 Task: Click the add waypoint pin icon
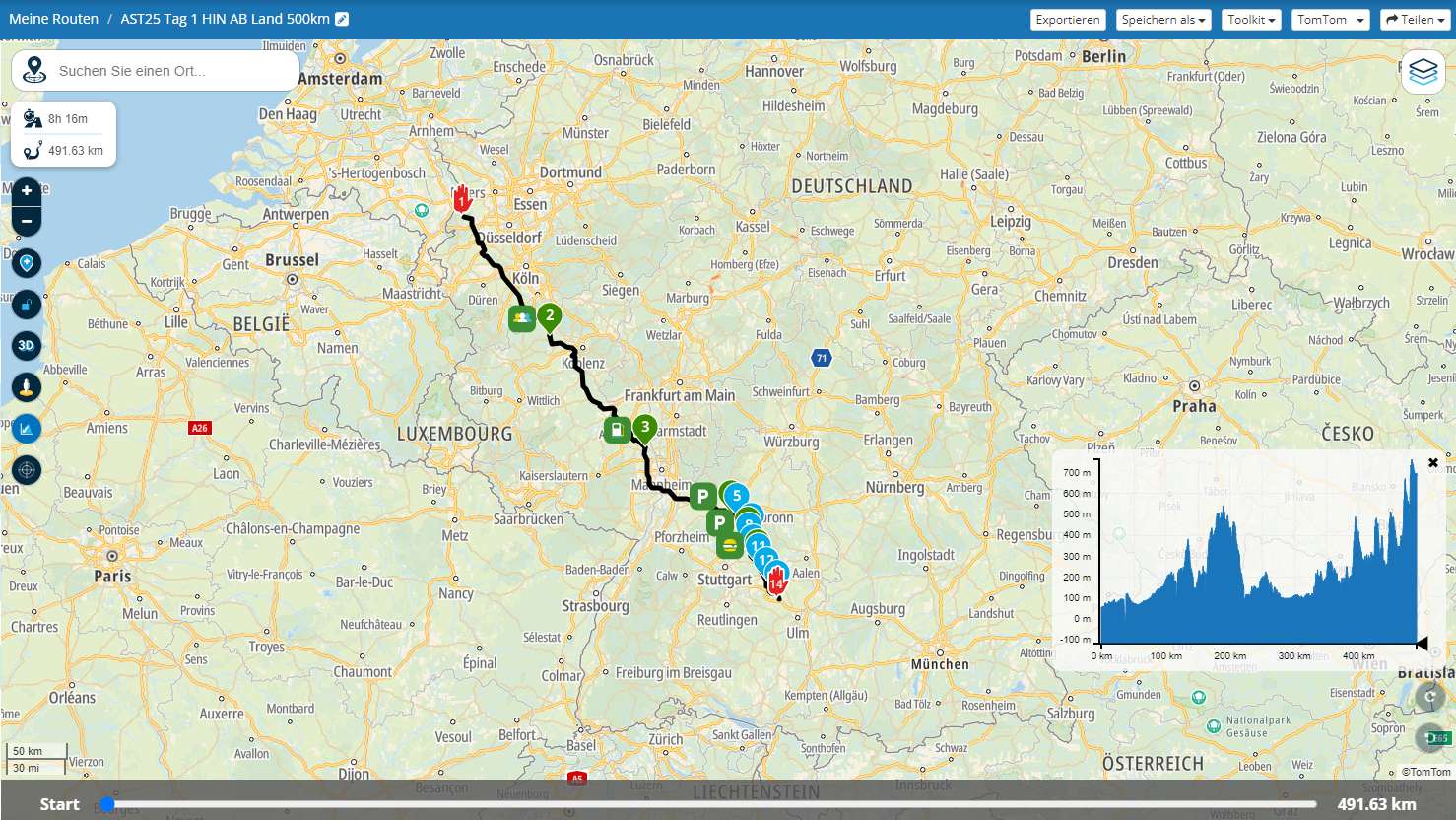click(27, 263)
